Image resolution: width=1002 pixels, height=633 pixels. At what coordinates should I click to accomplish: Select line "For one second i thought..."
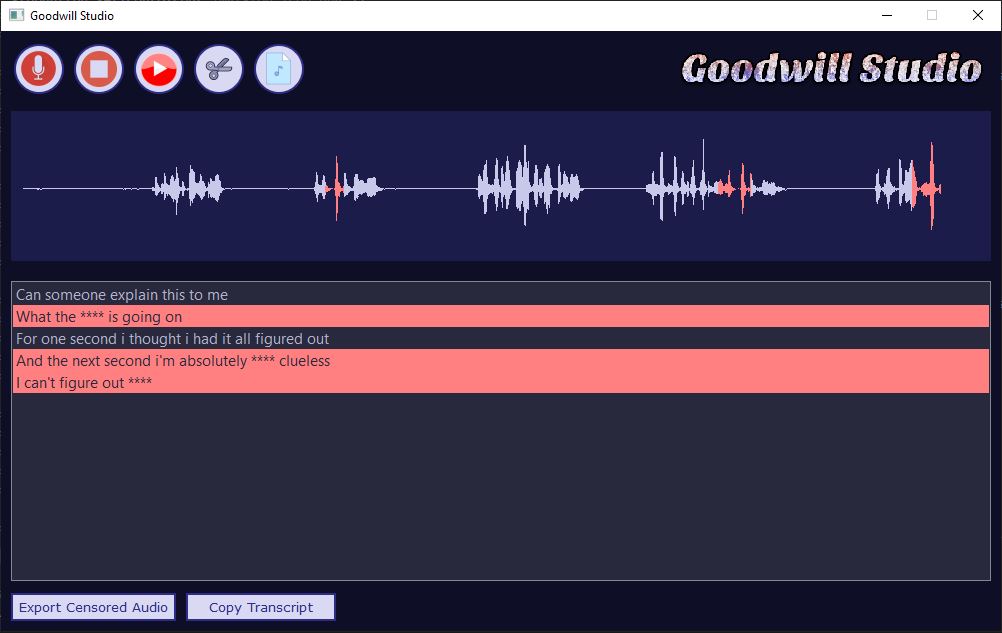point(501,339)
